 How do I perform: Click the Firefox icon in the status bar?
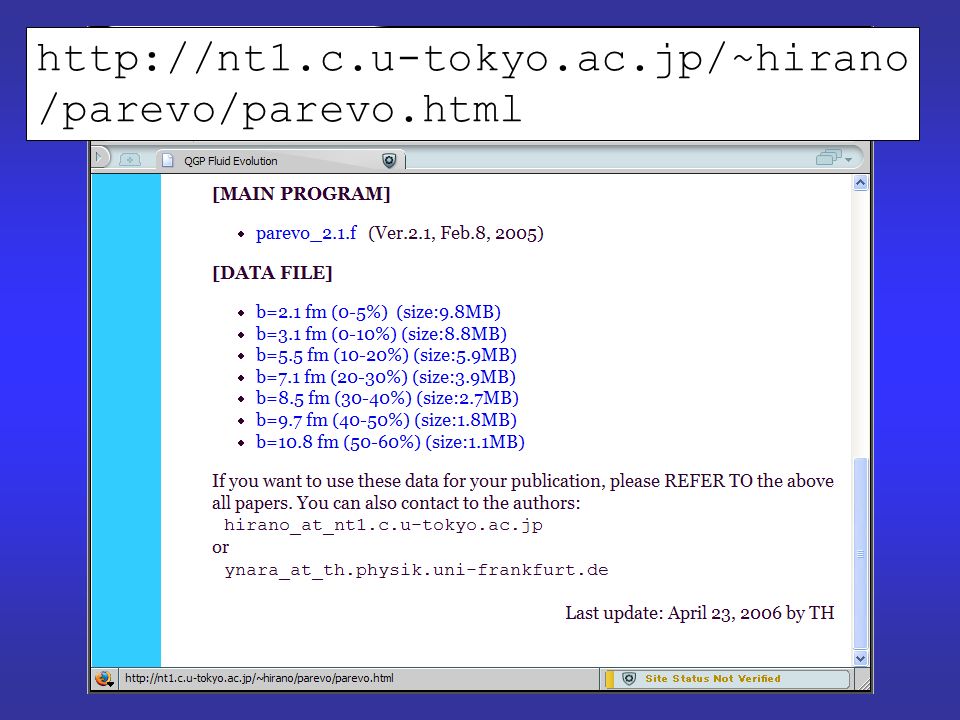[103, 678]
